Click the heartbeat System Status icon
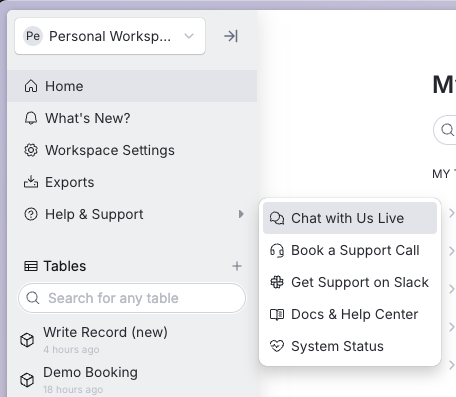The height and width of the screenshot is (397, 456). click(x=277, y=346)
